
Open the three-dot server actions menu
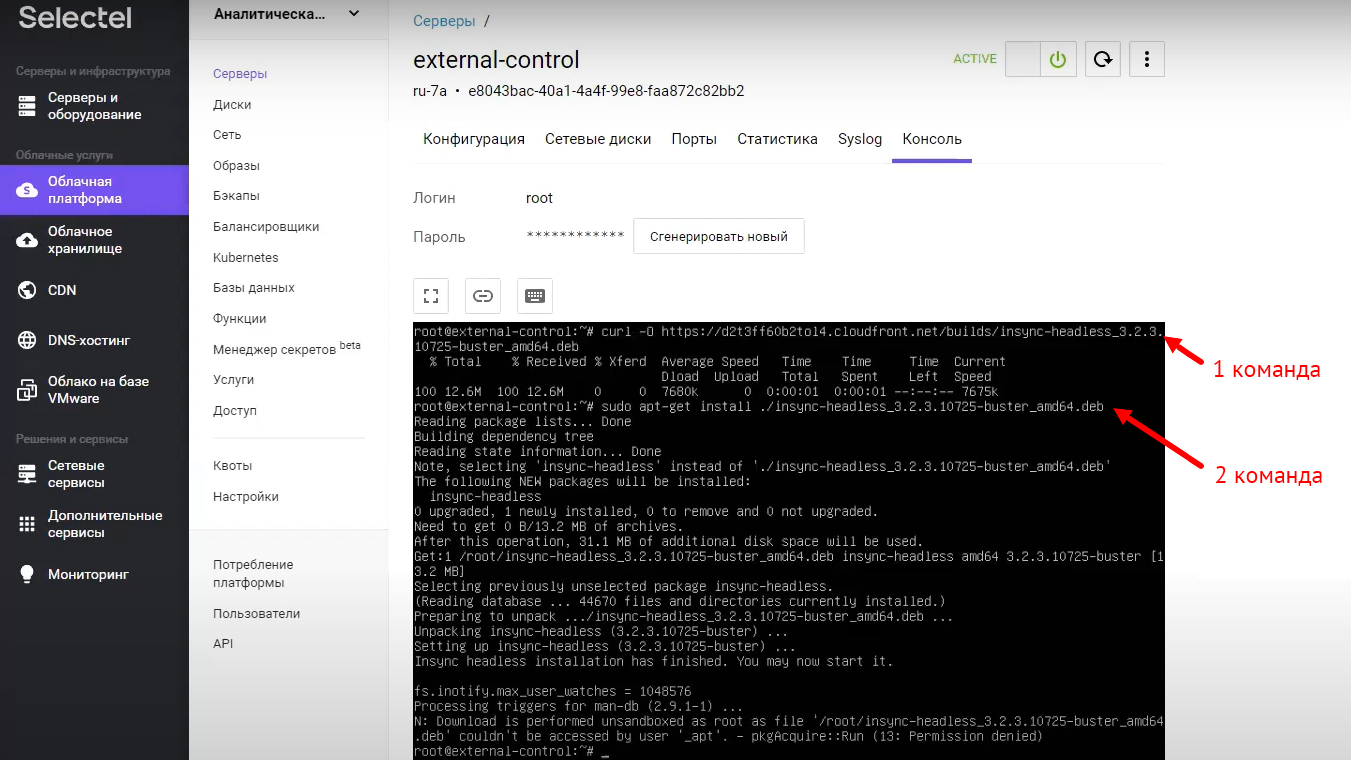click(x=1147, y=59)
